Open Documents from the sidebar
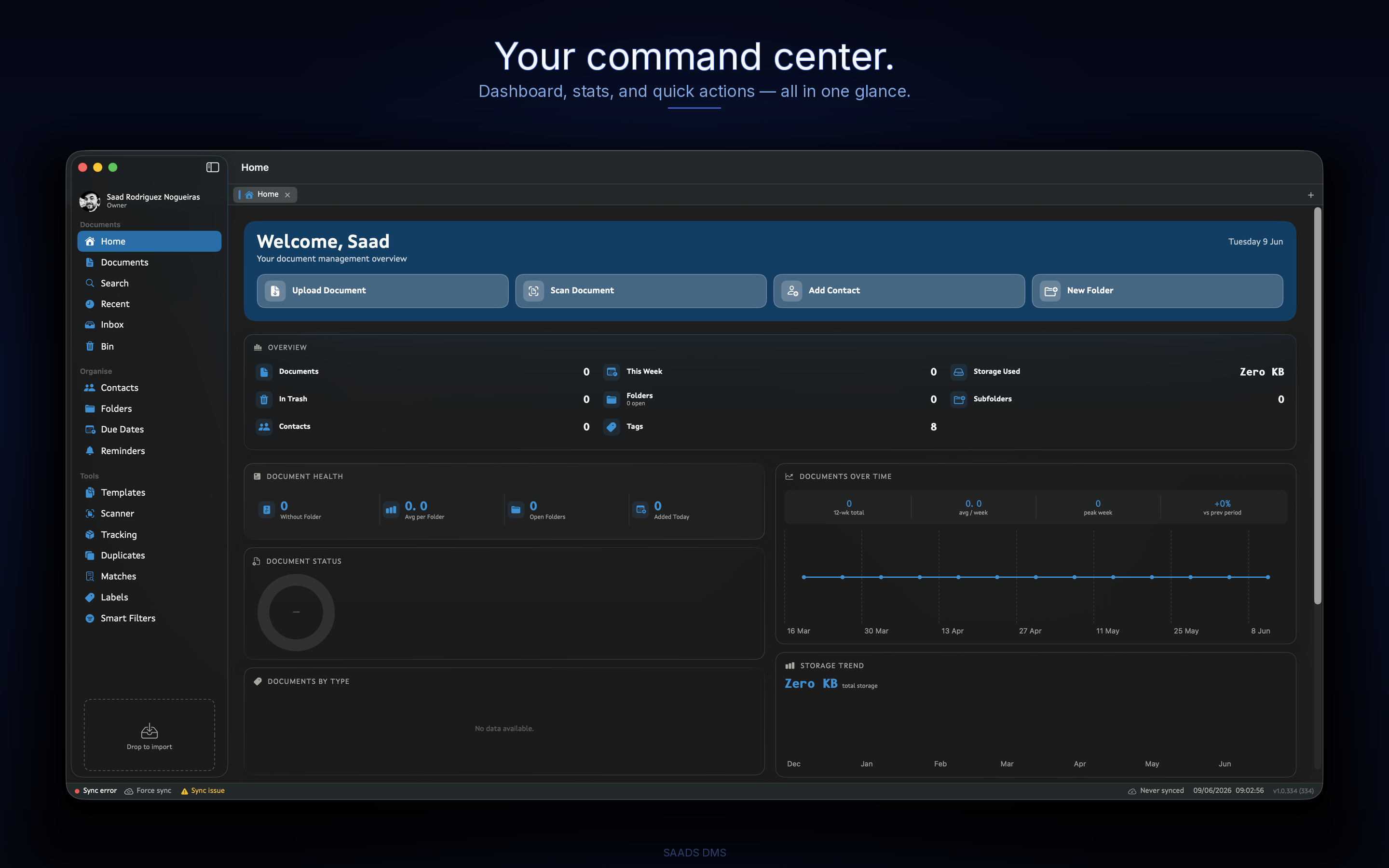 pos(149,262)
